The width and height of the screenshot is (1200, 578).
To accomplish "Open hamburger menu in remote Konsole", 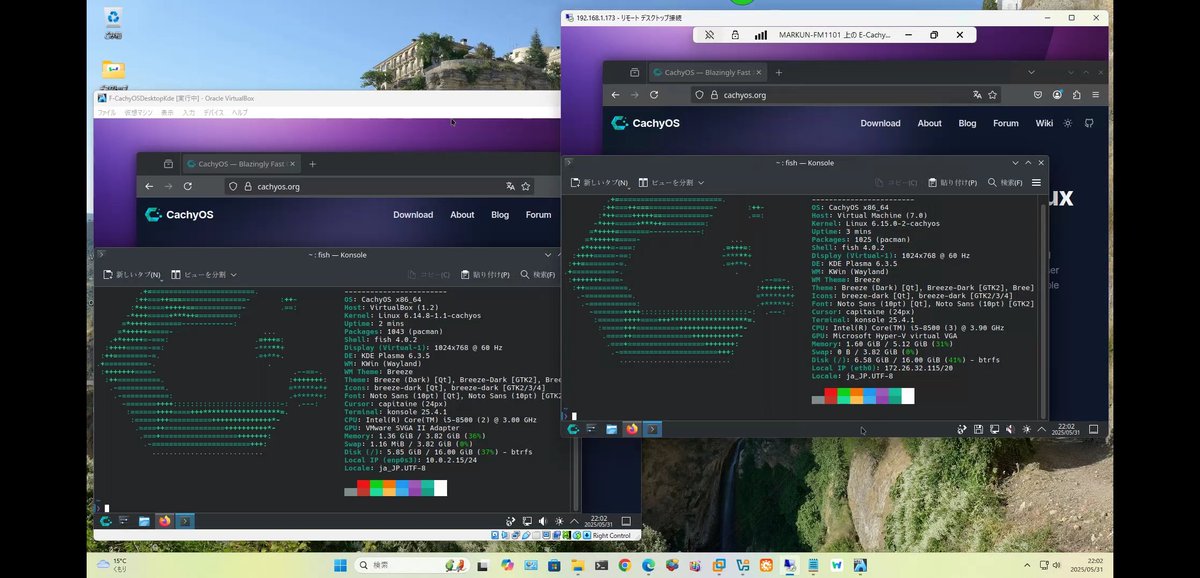I will [1036, 183].
